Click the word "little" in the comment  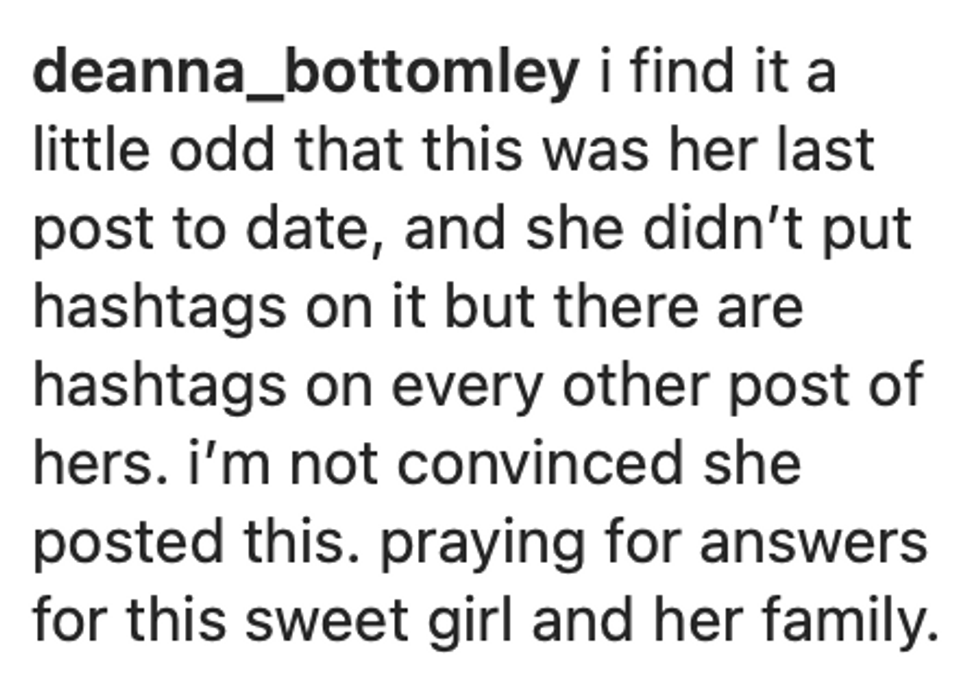(x=91, y=150)
